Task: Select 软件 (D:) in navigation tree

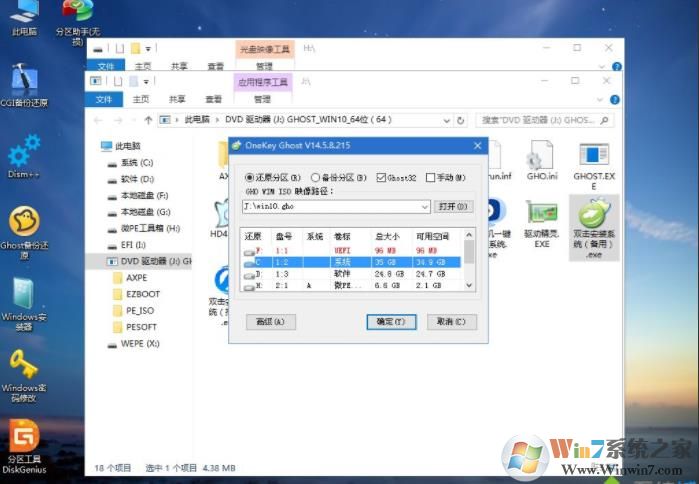Action: pyautogui.click(x=131, y=179)
